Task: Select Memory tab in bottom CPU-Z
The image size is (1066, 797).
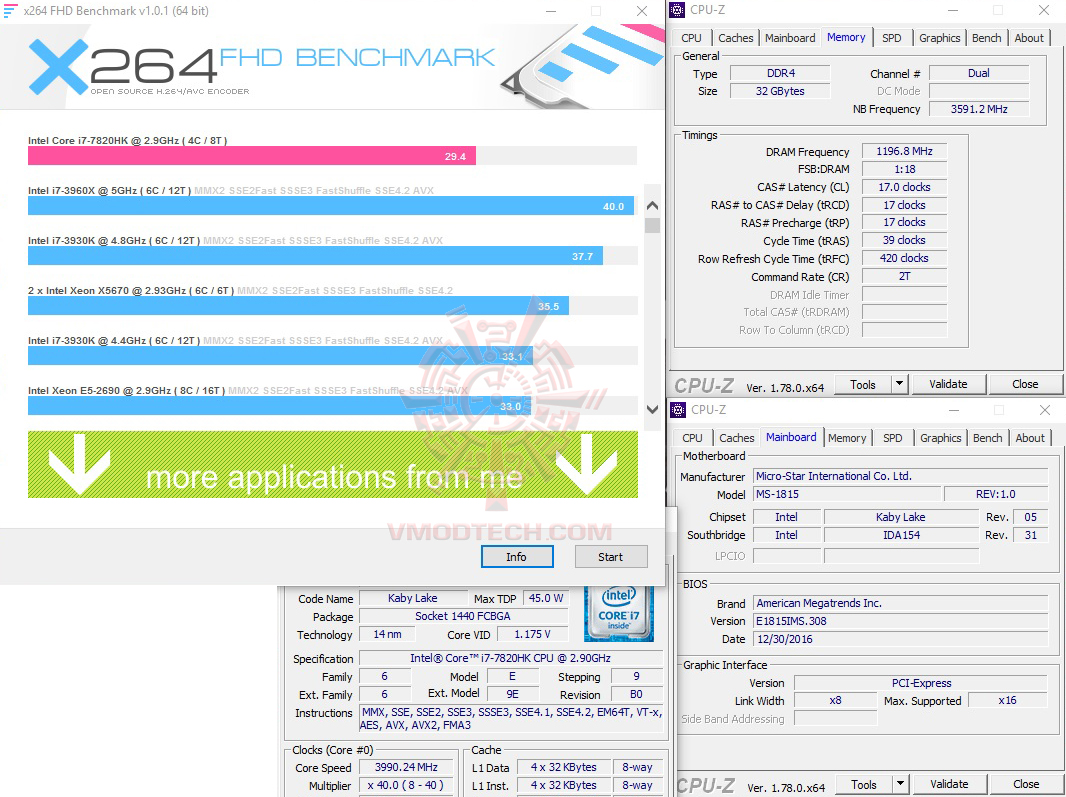Action: pos(847,438)
